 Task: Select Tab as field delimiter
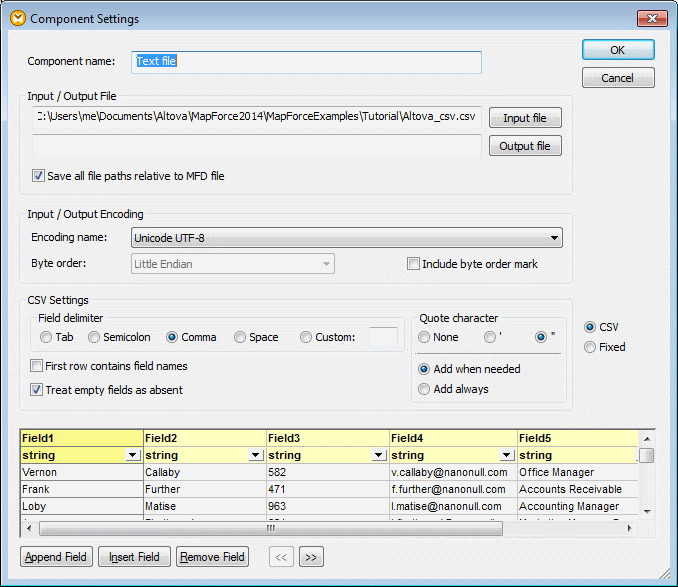click(45, 337)
